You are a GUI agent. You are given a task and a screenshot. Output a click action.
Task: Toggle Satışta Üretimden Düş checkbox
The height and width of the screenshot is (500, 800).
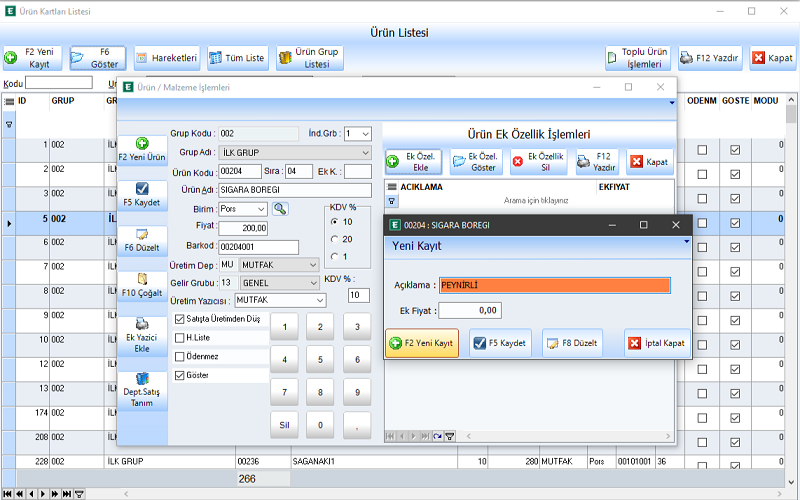click(x=180, y=319)
